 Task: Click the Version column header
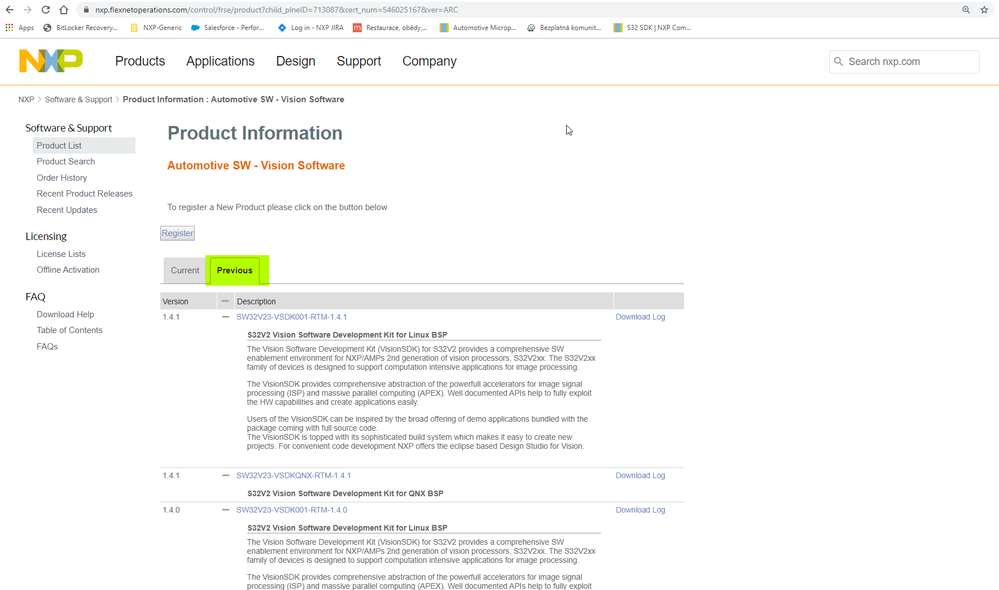[175, 301]
